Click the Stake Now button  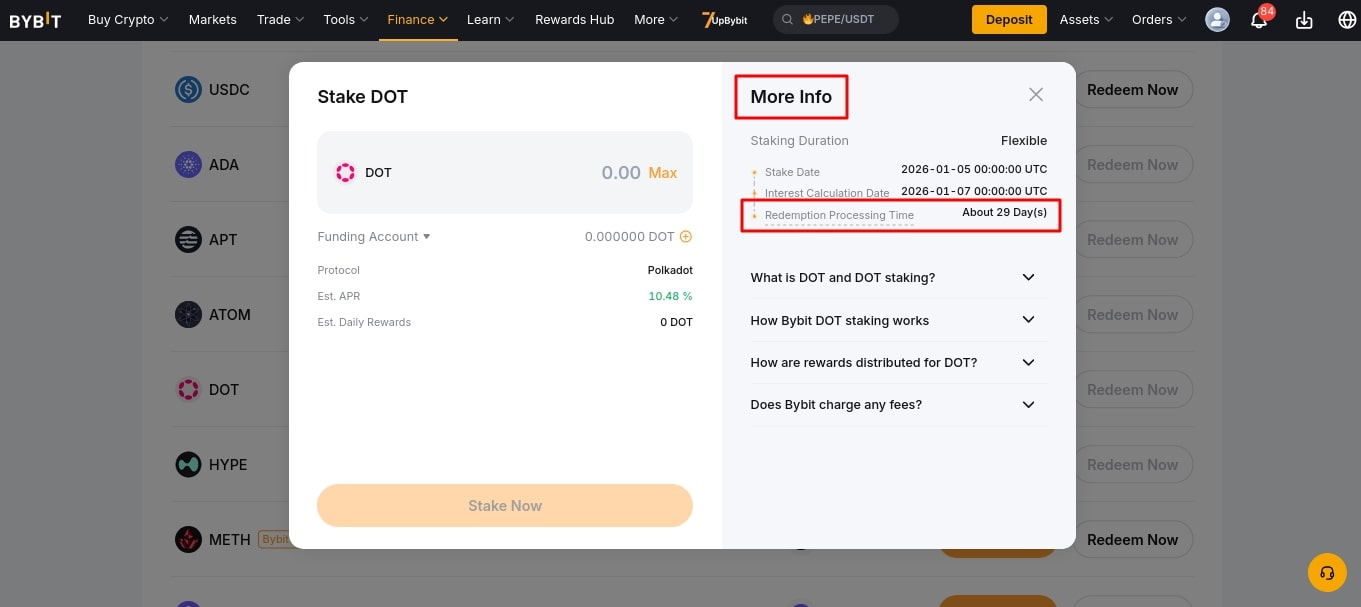tap(505, 505)
